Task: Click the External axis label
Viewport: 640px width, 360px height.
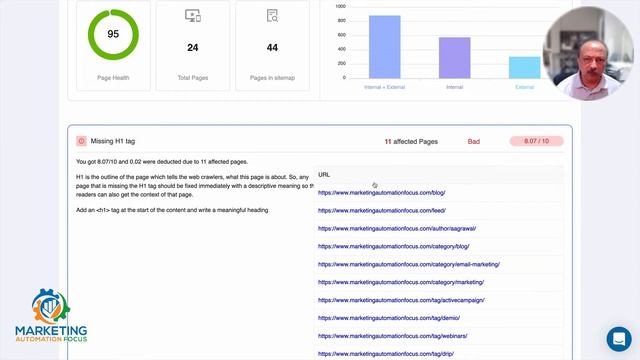Action: coord(524,87)
